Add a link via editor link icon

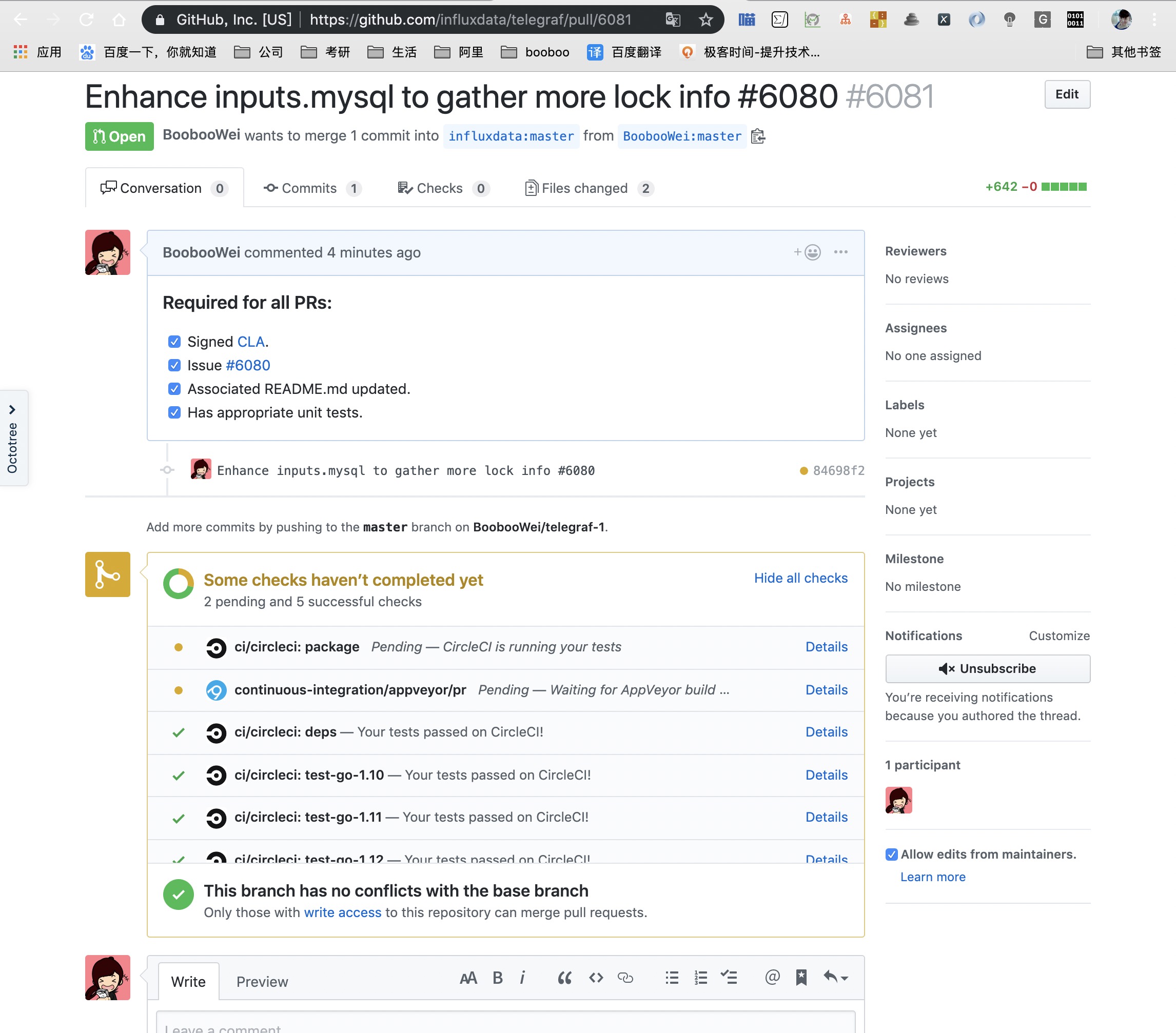click(x=625, y=978)
